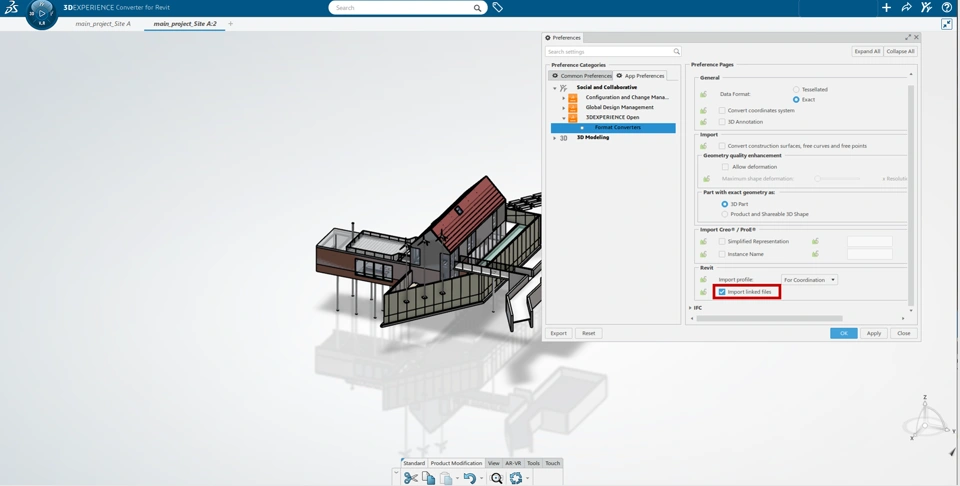The height and width of the screenshot is (486, 960).
Task: Open the Import profile dropdown
Action: pyautogui.click(x=809, y=280)
